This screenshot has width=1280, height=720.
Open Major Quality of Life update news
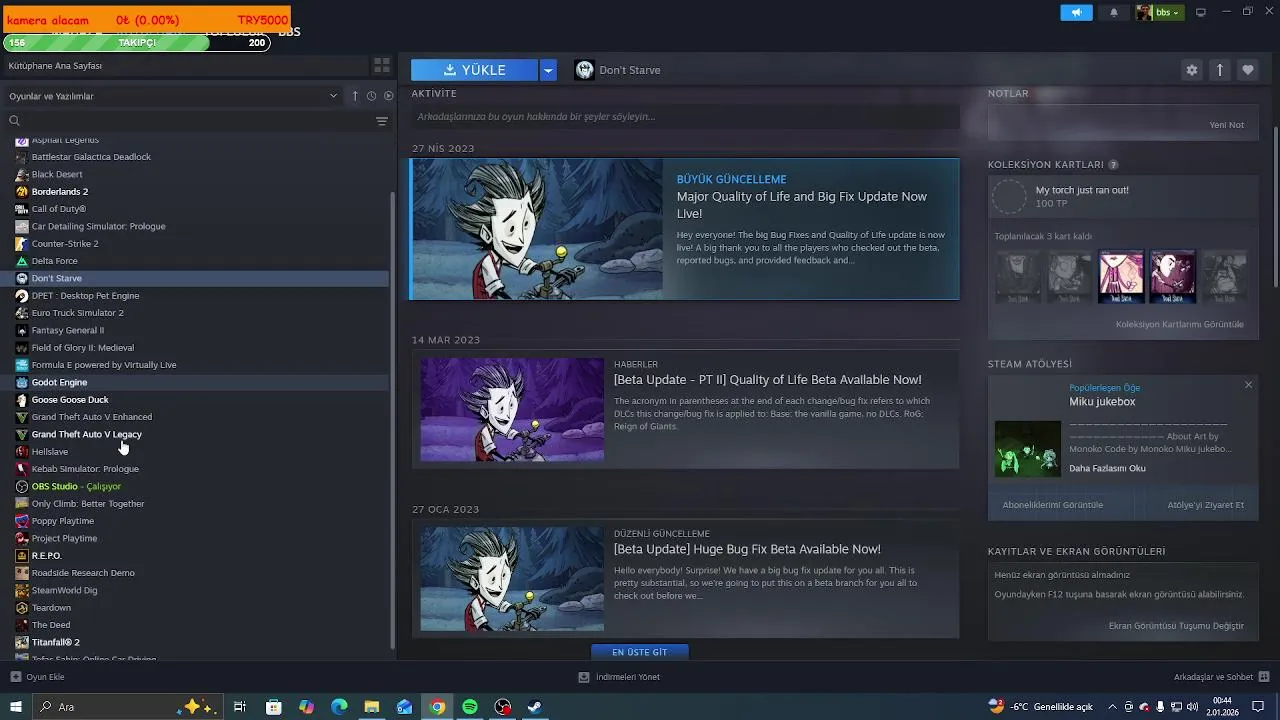[685, 229]
